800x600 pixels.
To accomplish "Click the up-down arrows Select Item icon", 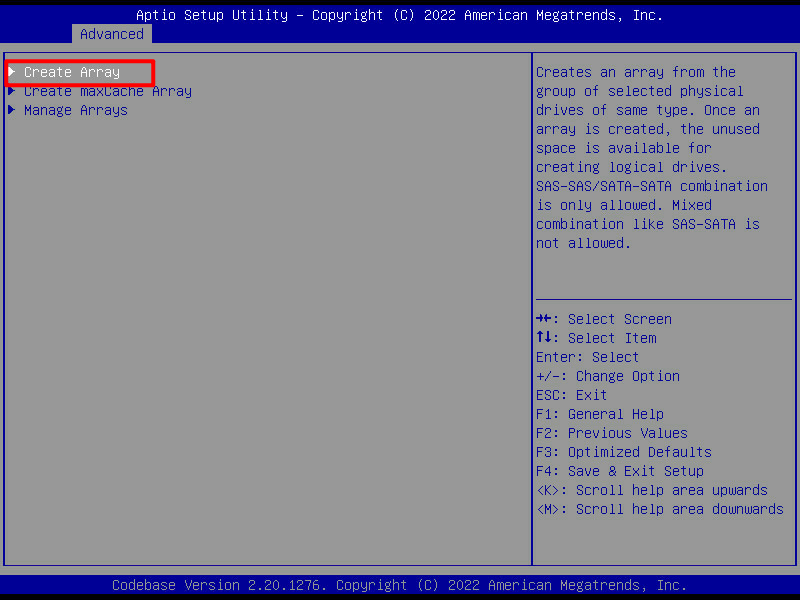I will [x=545, y=338].
